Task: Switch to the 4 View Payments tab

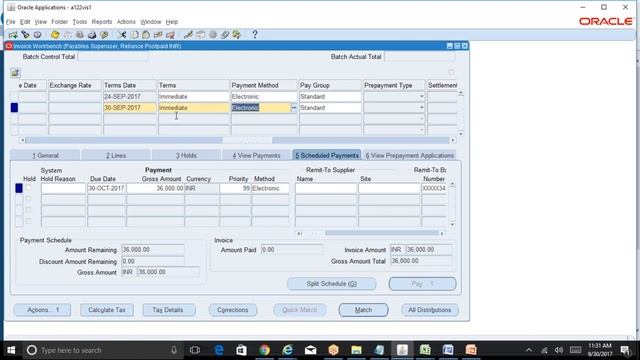Action: 256,155
